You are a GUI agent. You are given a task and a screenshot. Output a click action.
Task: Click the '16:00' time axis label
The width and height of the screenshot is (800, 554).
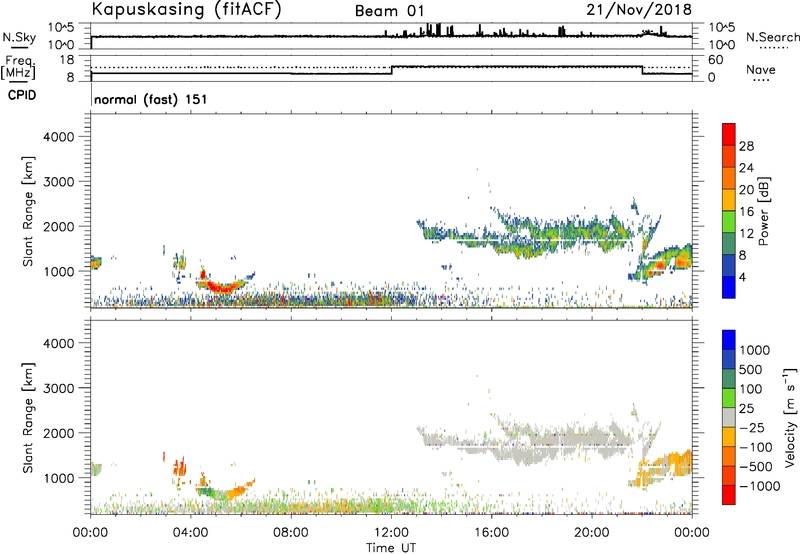[x=491, y=533]
